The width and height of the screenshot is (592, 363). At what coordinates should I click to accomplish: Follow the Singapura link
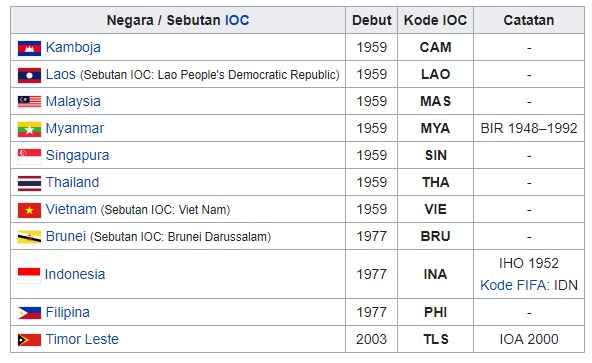77,155
